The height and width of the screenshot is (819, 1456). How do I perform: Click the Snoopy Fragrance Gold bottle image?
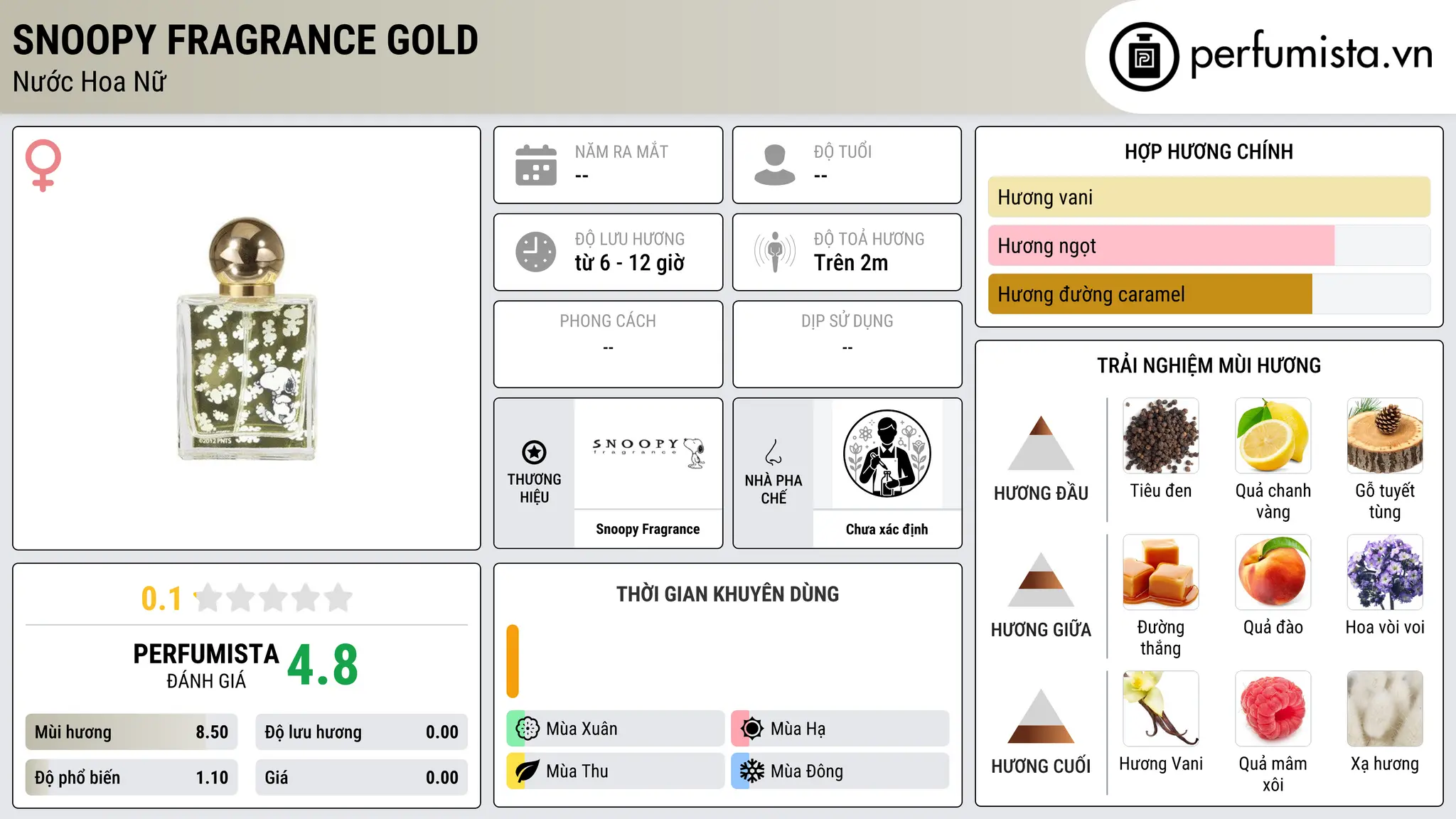click(247, 338)
